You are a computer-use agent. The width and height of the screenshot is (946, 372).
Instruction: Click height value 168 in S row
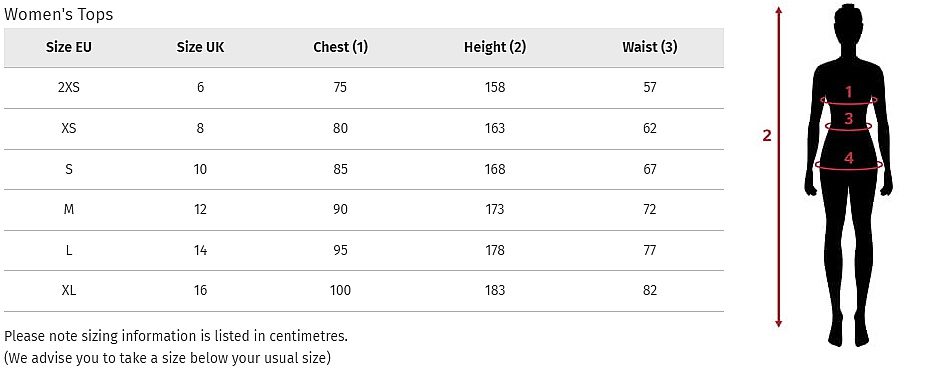click(495, 169)
